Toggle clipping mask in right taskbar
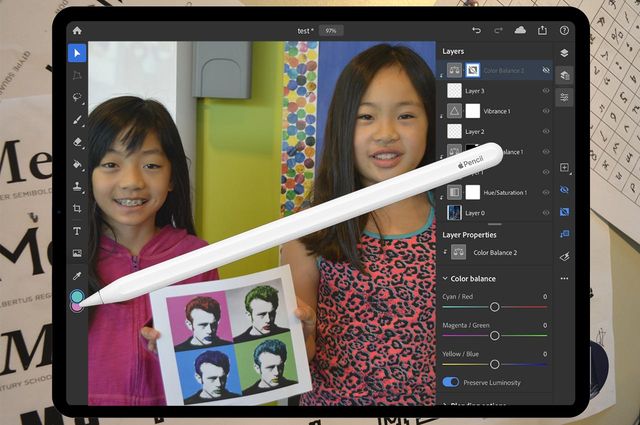Image resolution: width=640 pixels, height=425 pixels. 564,234
